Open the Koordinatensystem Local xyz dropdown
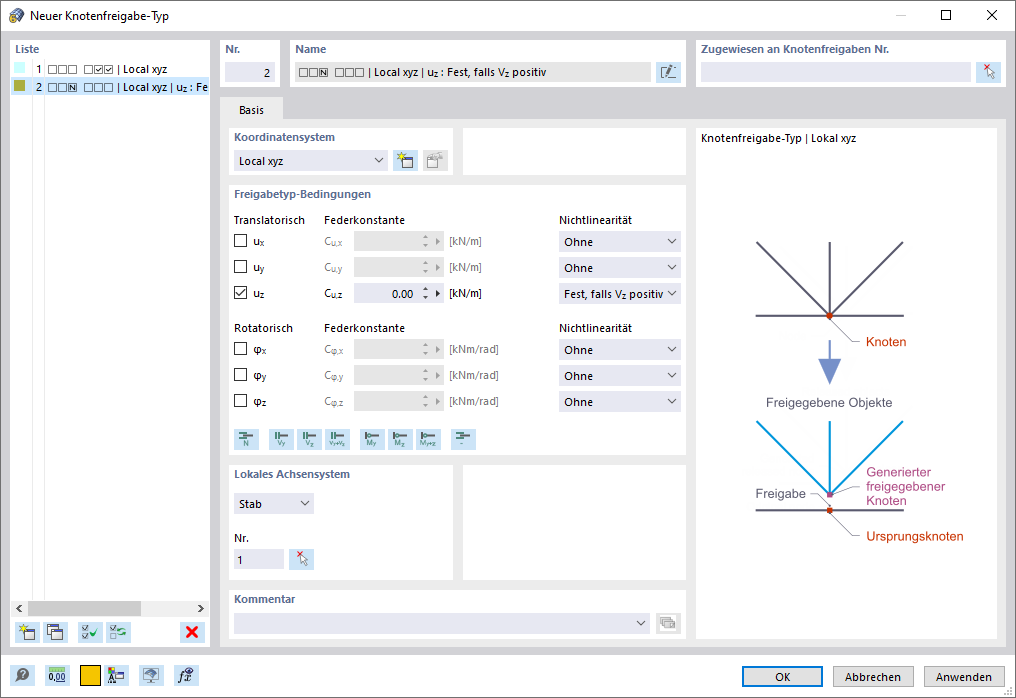Image resolution: width=1016 pixels, height=698 pixels. [x=311, y=161]
